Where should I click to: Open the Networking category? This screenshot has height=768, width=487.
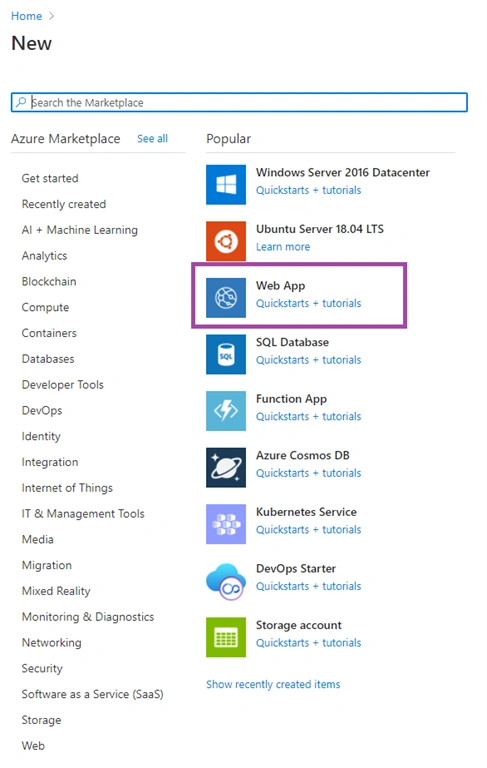click(51, 643)
